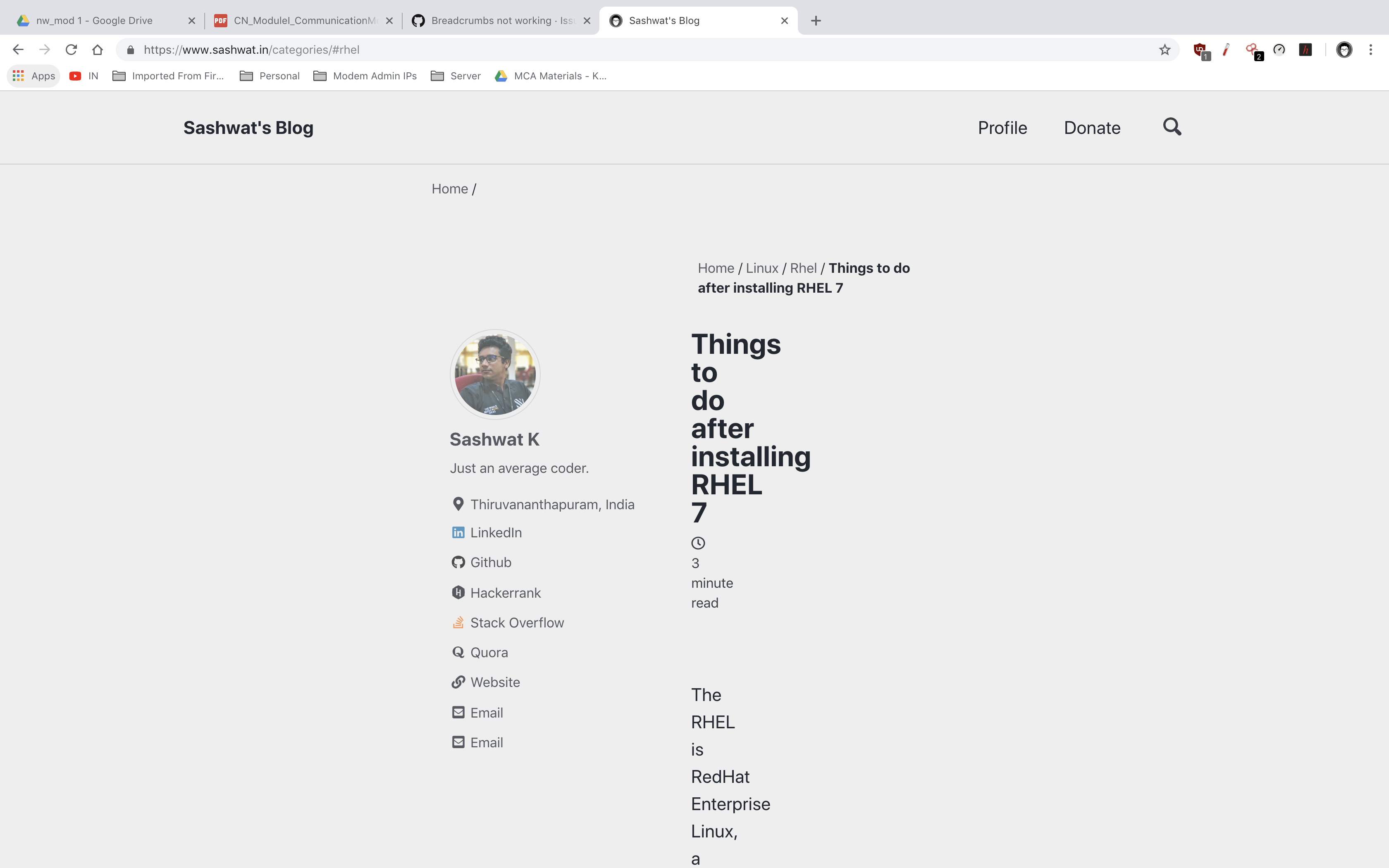
Task: Expand the Server bookmarks folder
Action: 456,75
